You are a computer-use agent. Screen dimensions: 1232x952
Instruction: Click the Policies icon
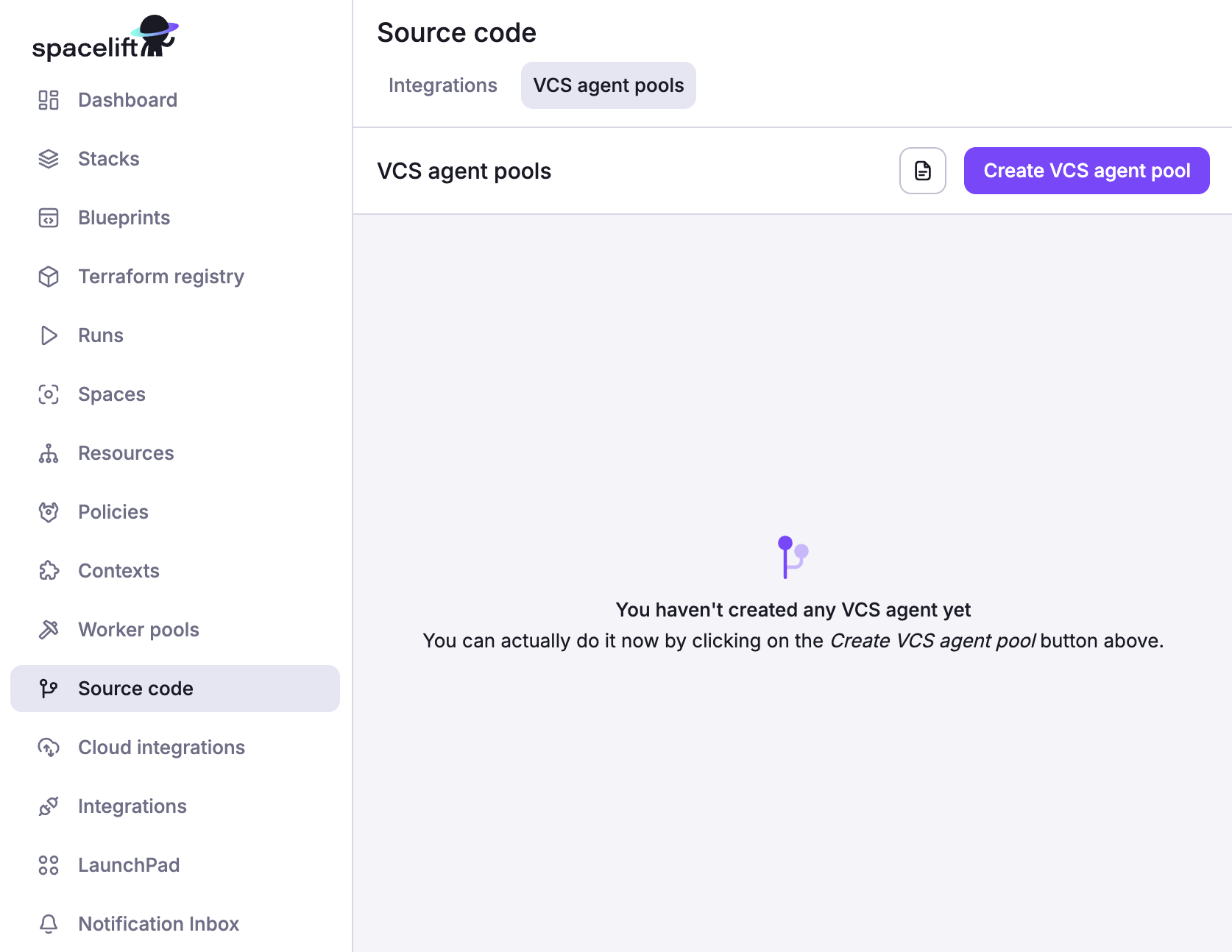49,512
